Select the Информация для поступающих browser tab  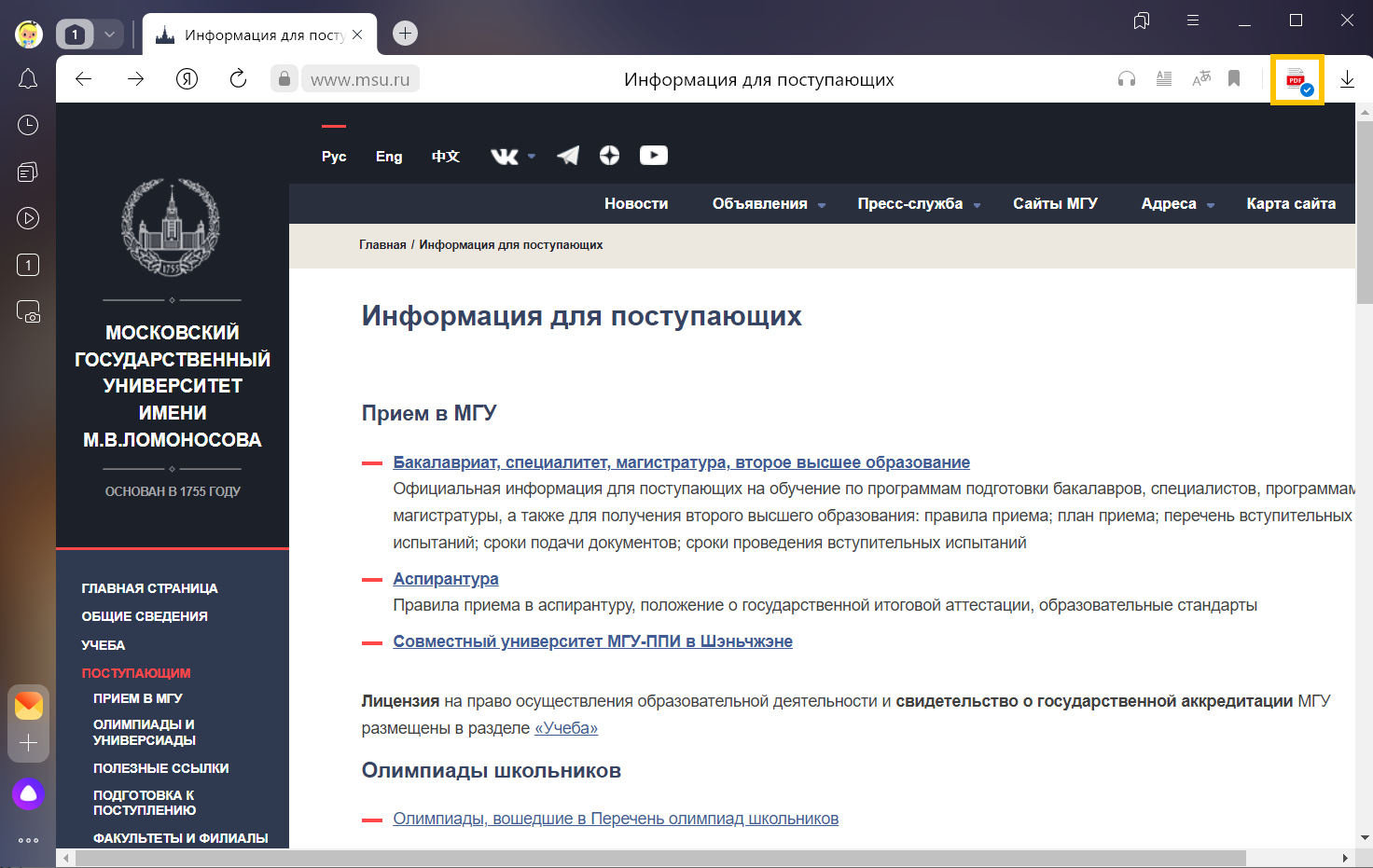tap(259, 34)
